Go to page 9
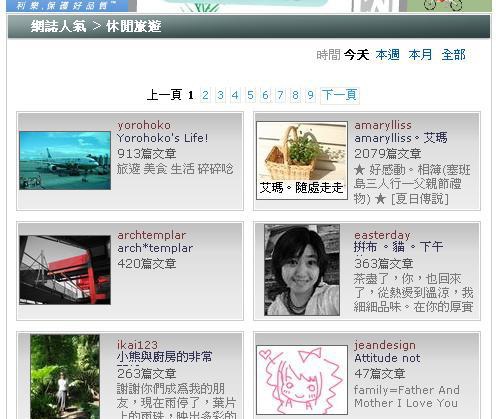 tap(310, 95)
